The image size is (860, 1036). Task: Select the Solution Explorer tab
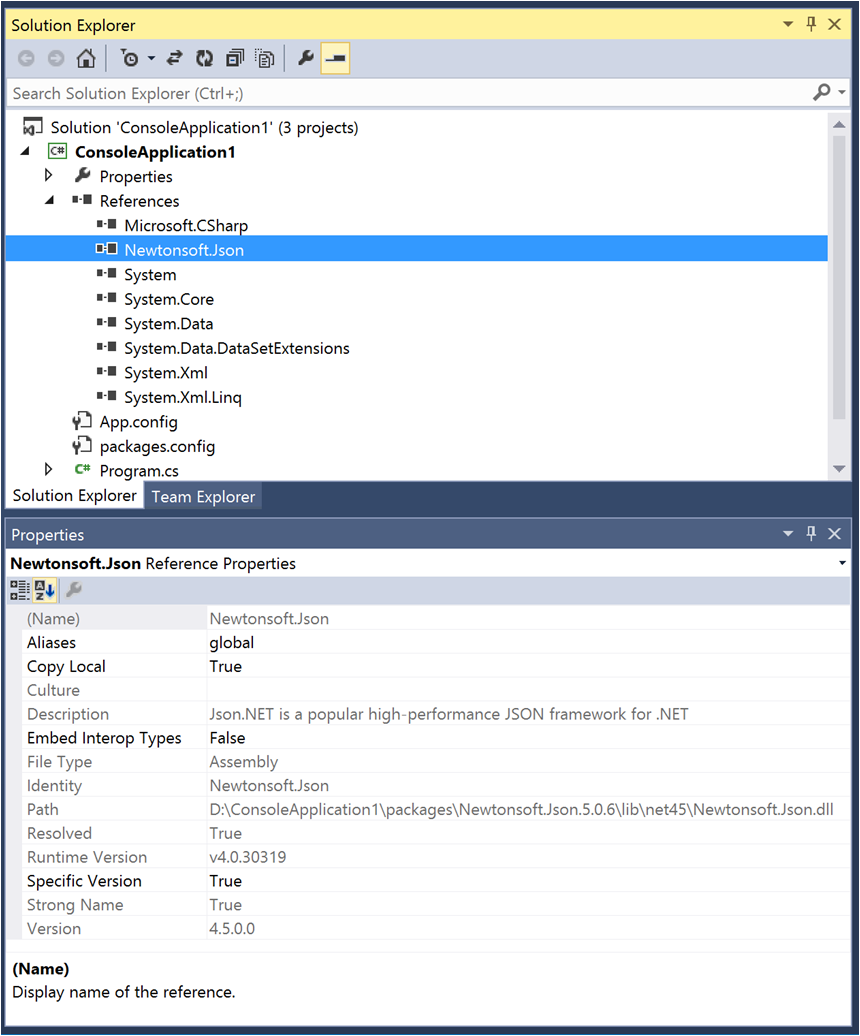coord(74,496)
